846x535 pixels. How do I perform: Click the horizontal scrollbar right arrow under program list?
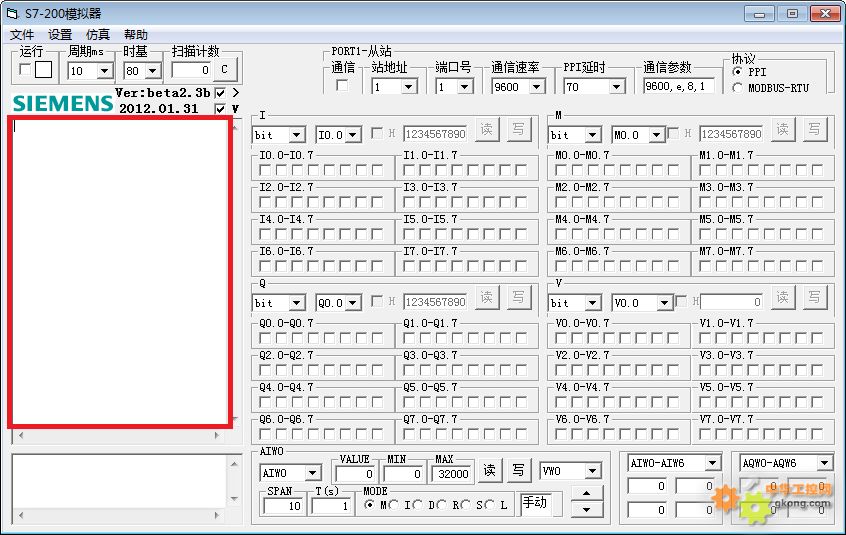click(217, 435)
